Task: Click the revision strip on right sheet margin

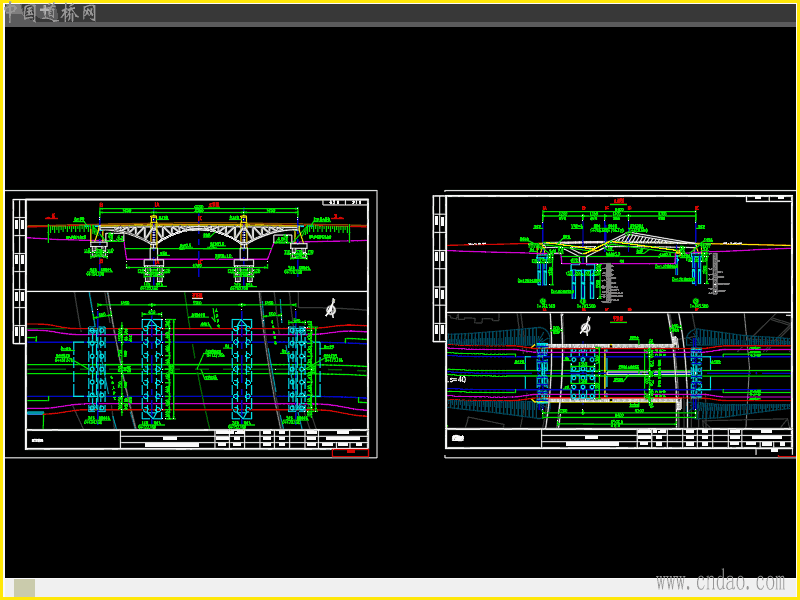Action: tap(439, 269)
